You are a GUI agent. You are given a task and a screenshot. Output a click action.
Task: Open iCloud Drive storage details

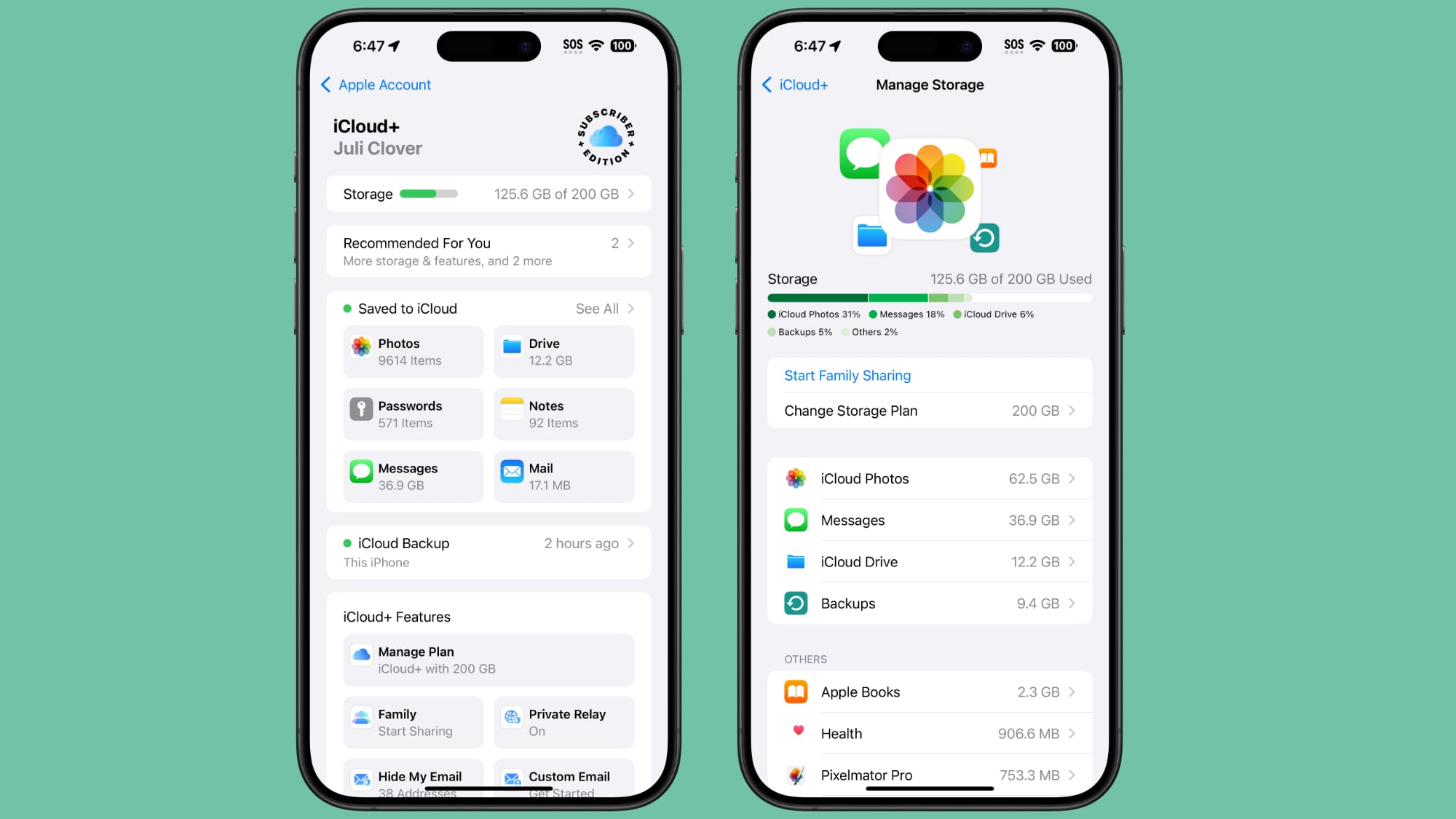coord(929,561)
